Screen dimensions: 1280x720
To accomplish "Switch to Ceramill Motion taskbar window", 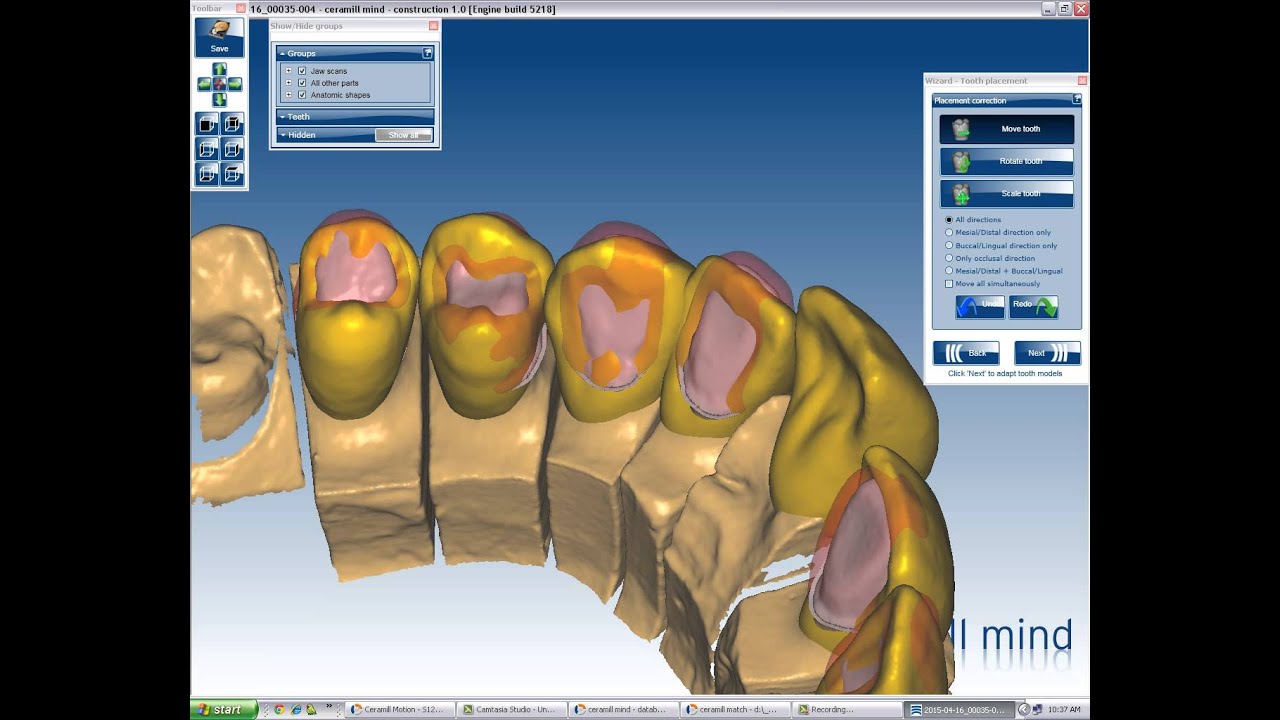I will (398, 709).
